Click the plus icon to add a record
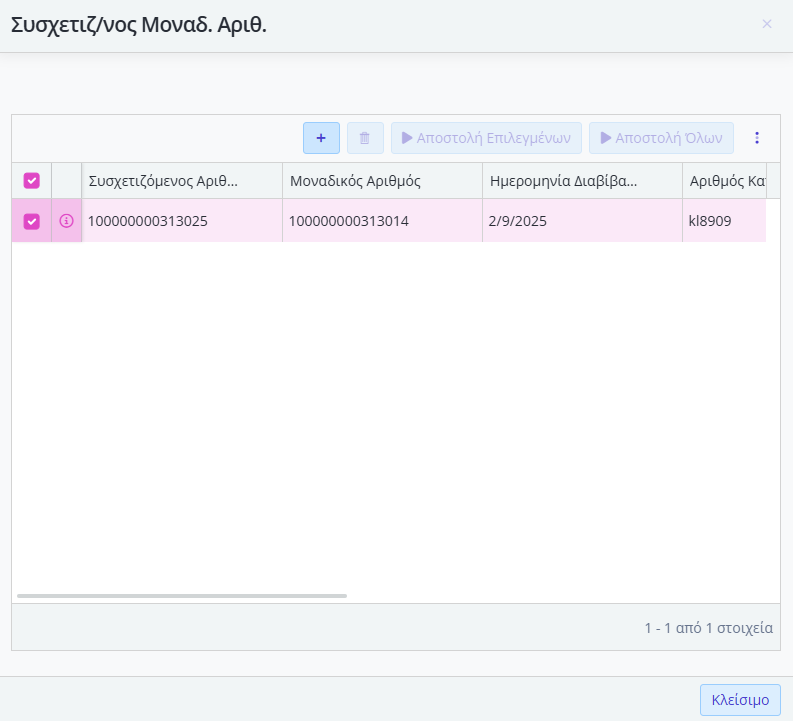Viewport: 793px width, 721px height. tap(321, 138)
